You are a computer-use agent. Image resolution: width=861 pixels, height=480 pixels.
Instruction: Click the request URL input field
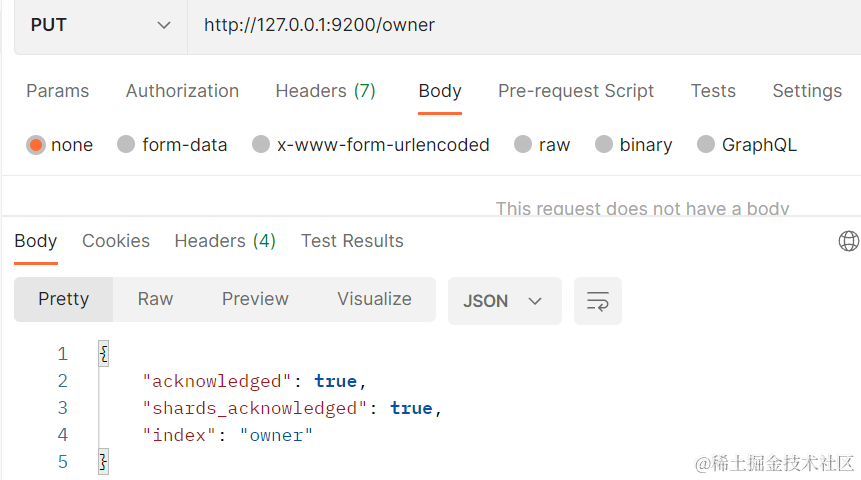(524, 25)
